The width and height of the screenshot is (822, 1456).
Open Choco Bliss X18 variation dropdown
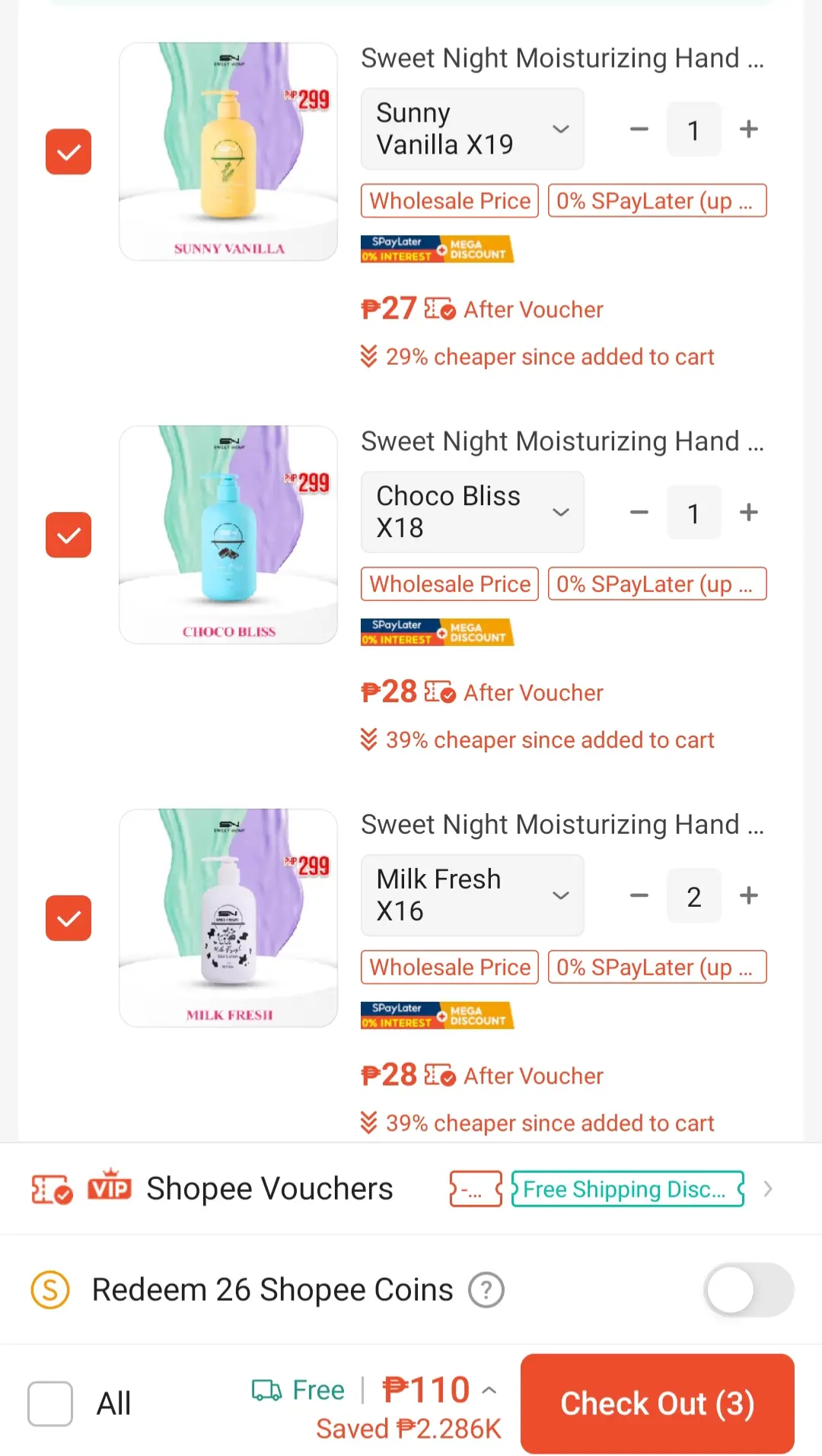pos(473,512)
